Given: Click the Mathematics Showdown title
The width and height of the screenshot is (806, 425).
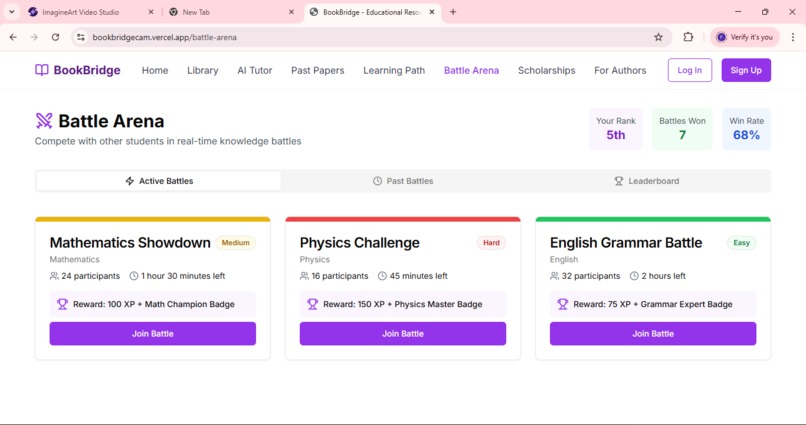Looking at the screenshot, I should pos(130,243).
